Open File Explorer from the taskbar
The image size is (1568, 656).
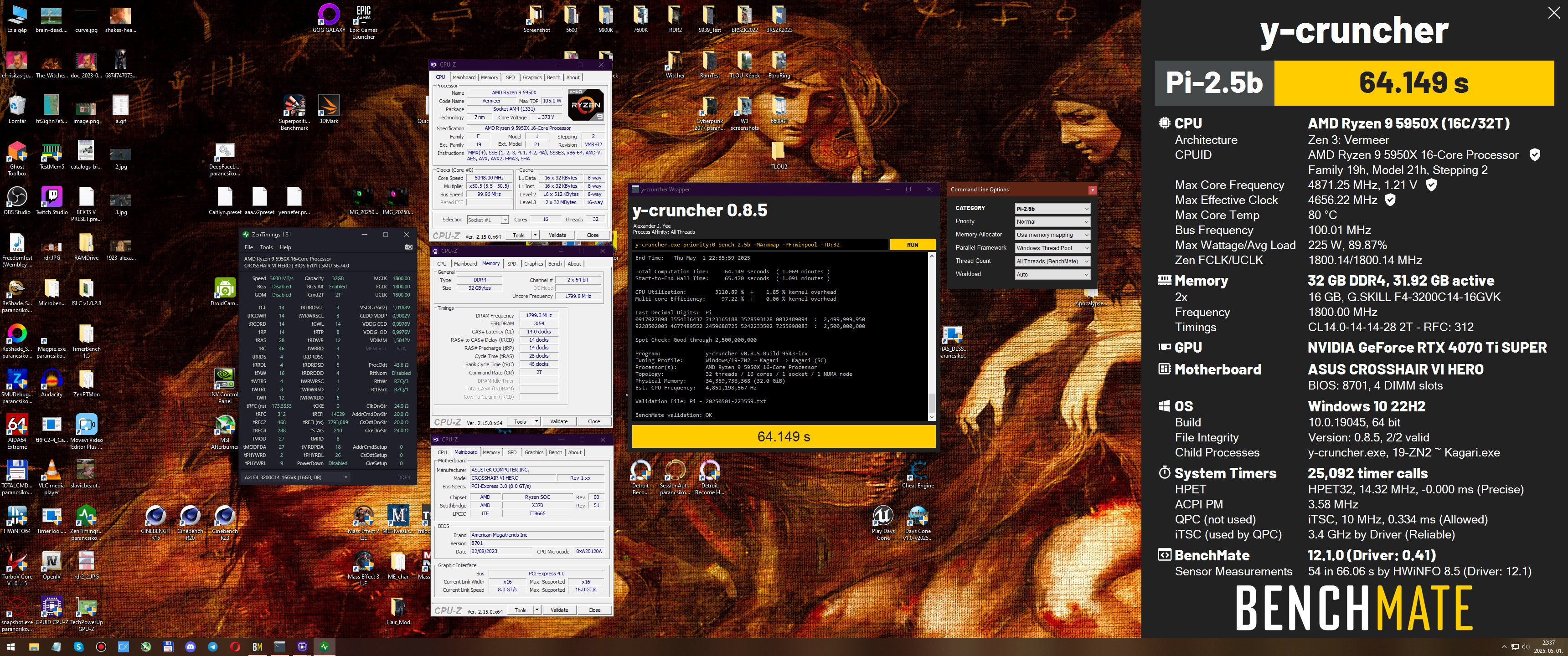(x=33, y=647)
